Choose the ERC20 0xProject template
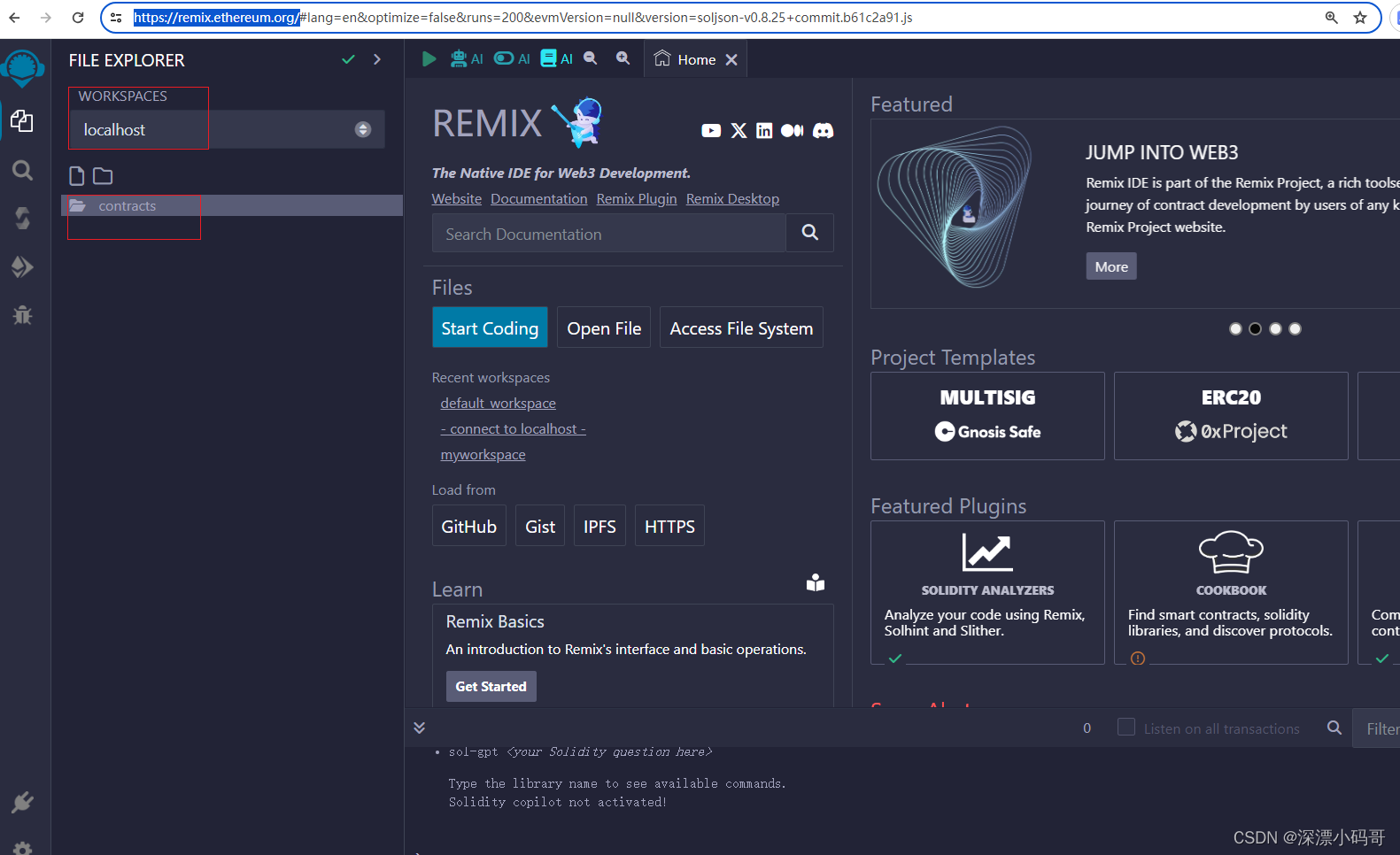This screenshot has width=1400, height=855. point(1231,416)
